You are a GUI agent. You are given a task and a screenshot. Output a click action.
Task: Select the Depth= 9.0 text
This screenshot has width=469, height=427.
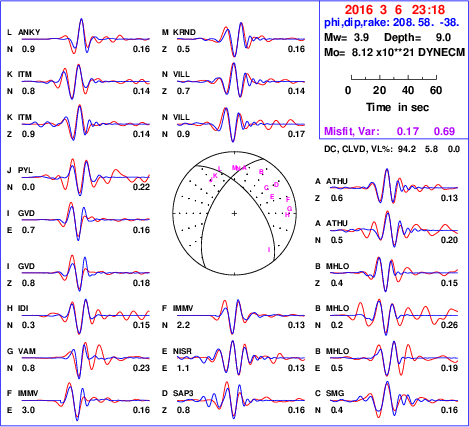417,37
